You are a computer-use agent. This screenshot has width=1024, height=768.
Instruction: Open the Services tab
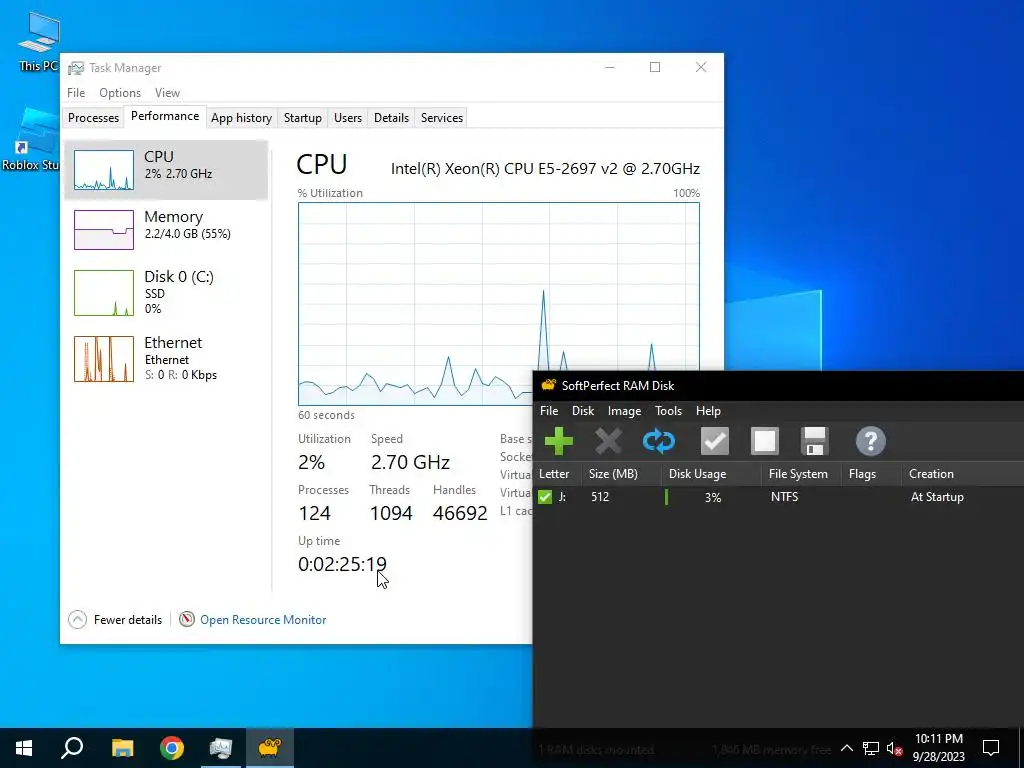coord(441,118)
